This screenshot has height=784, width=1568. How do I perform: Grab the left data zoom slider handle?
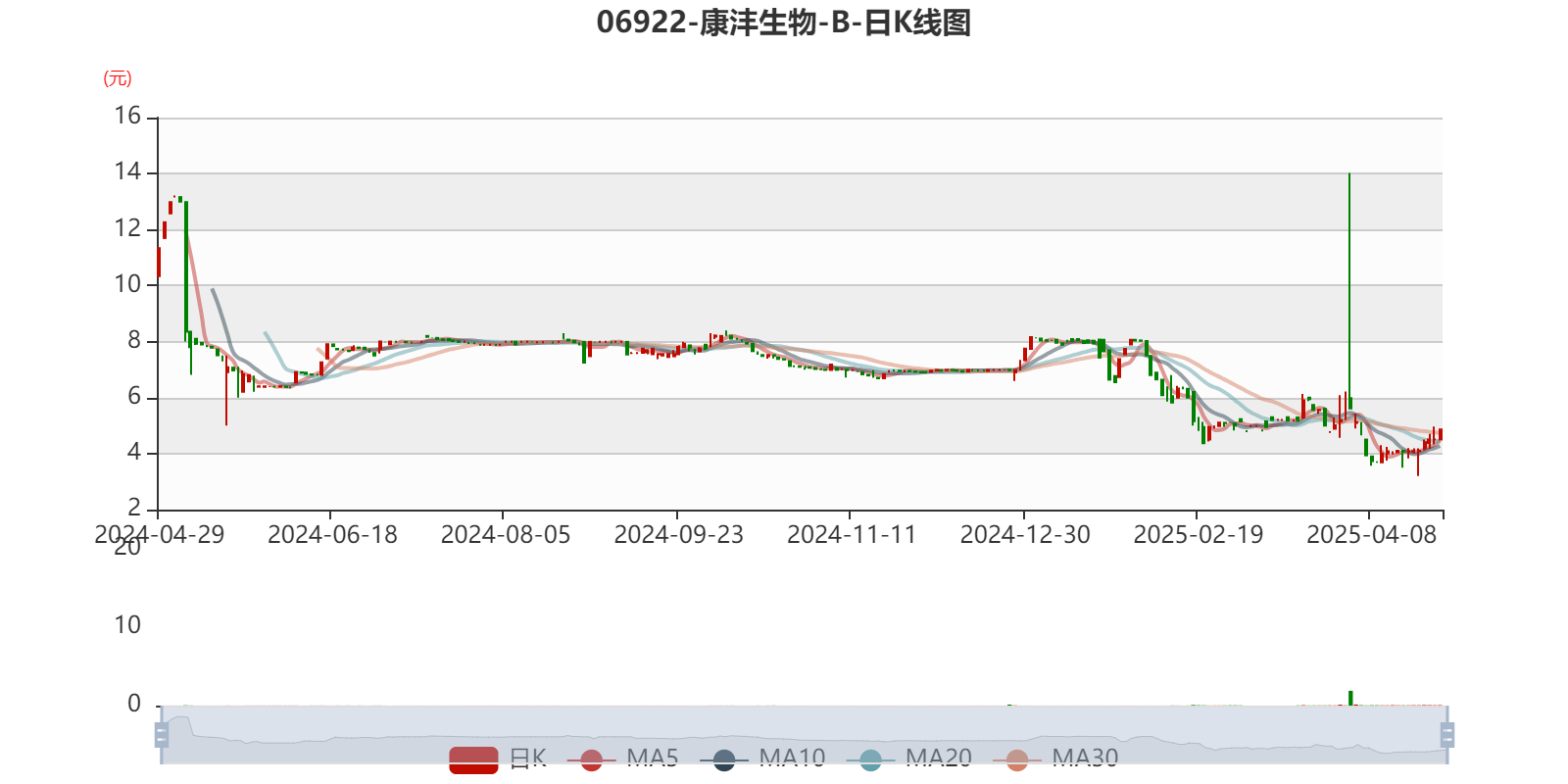(x=162, y=735)
